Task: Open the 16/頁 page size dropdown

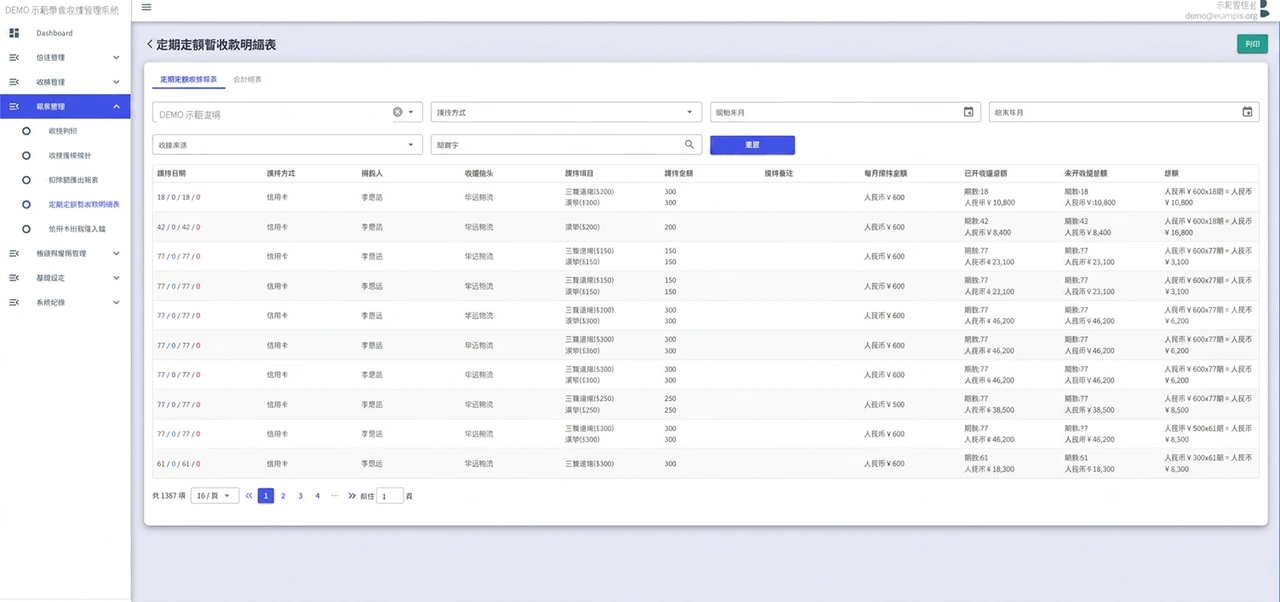Action: click(215, 495)
